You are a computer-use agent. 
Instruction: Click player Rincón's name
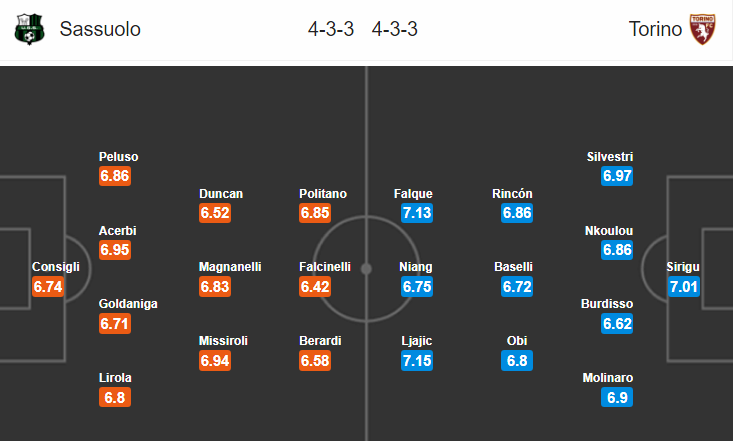[512, 194]
